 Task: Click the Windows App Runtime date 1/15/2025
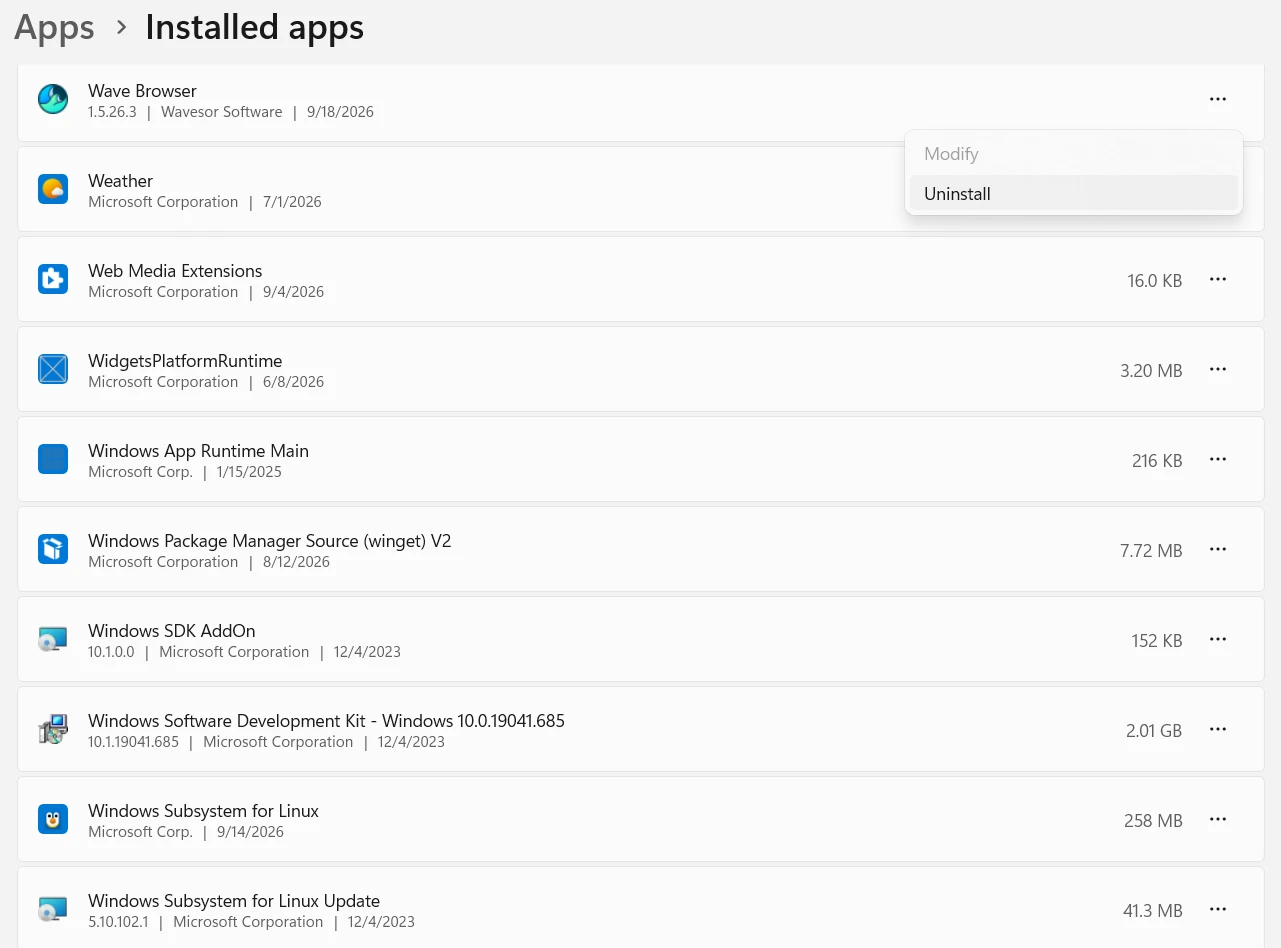[249, 472]
